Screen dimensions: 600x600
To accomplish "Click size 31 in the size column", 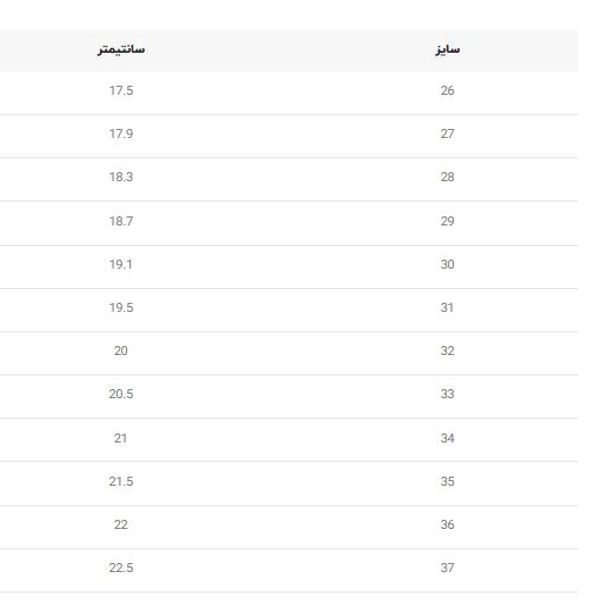I will coord(447,308).
